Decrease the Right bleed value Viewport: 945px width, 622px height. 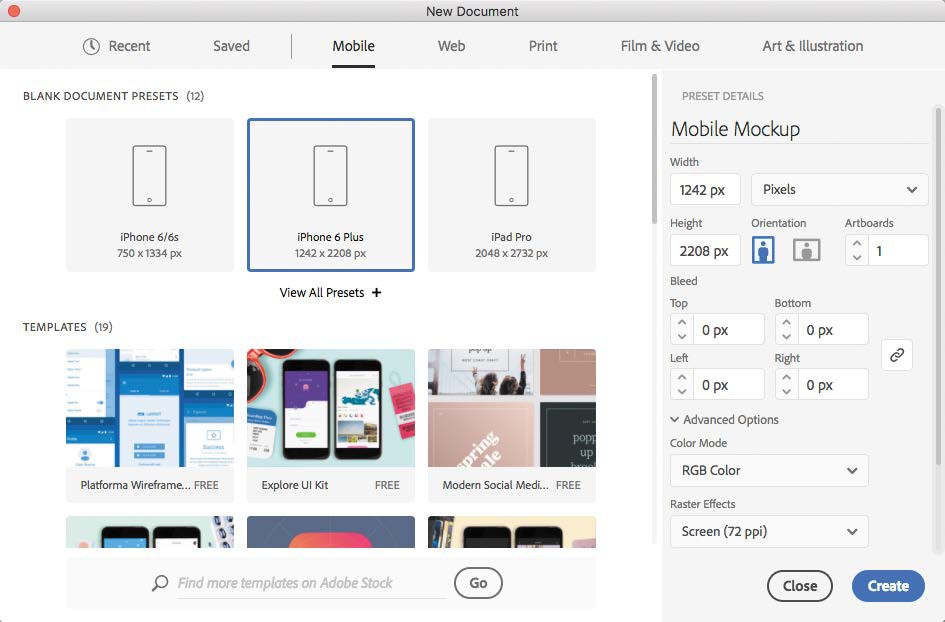tap(786, 392)
